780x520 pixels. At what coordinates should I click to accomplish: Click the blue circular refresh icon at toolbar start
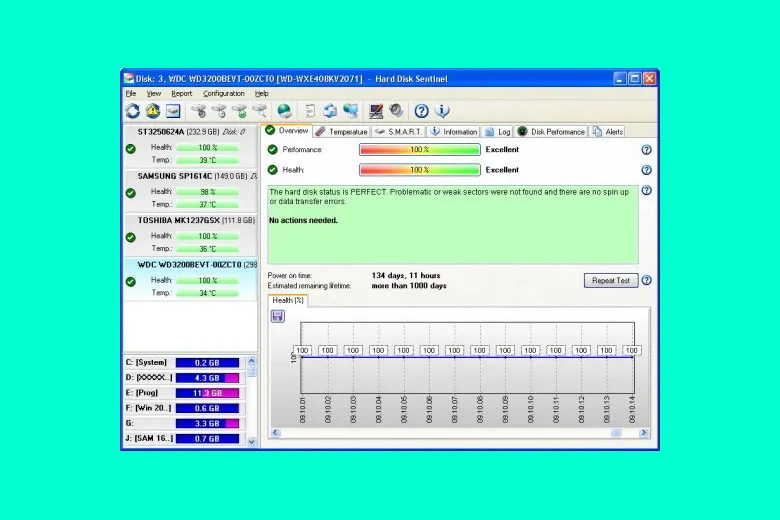[x=133, y=111]
